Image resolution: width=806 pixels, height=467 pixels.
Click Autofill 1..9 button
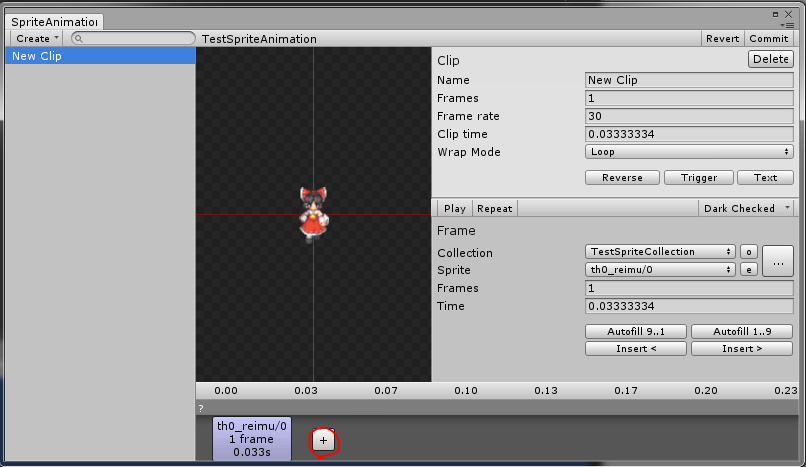[x=742, y=331]
